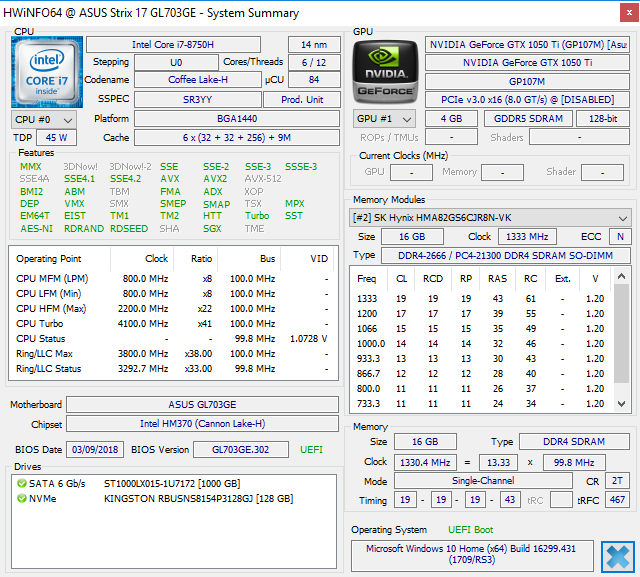Screen dimensions: 640x577
Task: Click the PCIe v3.0 x16 DISABLED field
Action: [x=527, y=100]
